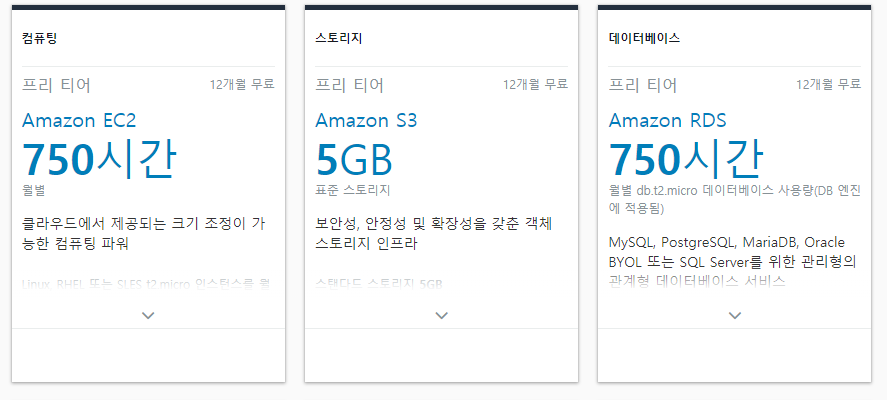
Task: Click 프리 티어 label in the RDS card
Action: coord(643,85)
